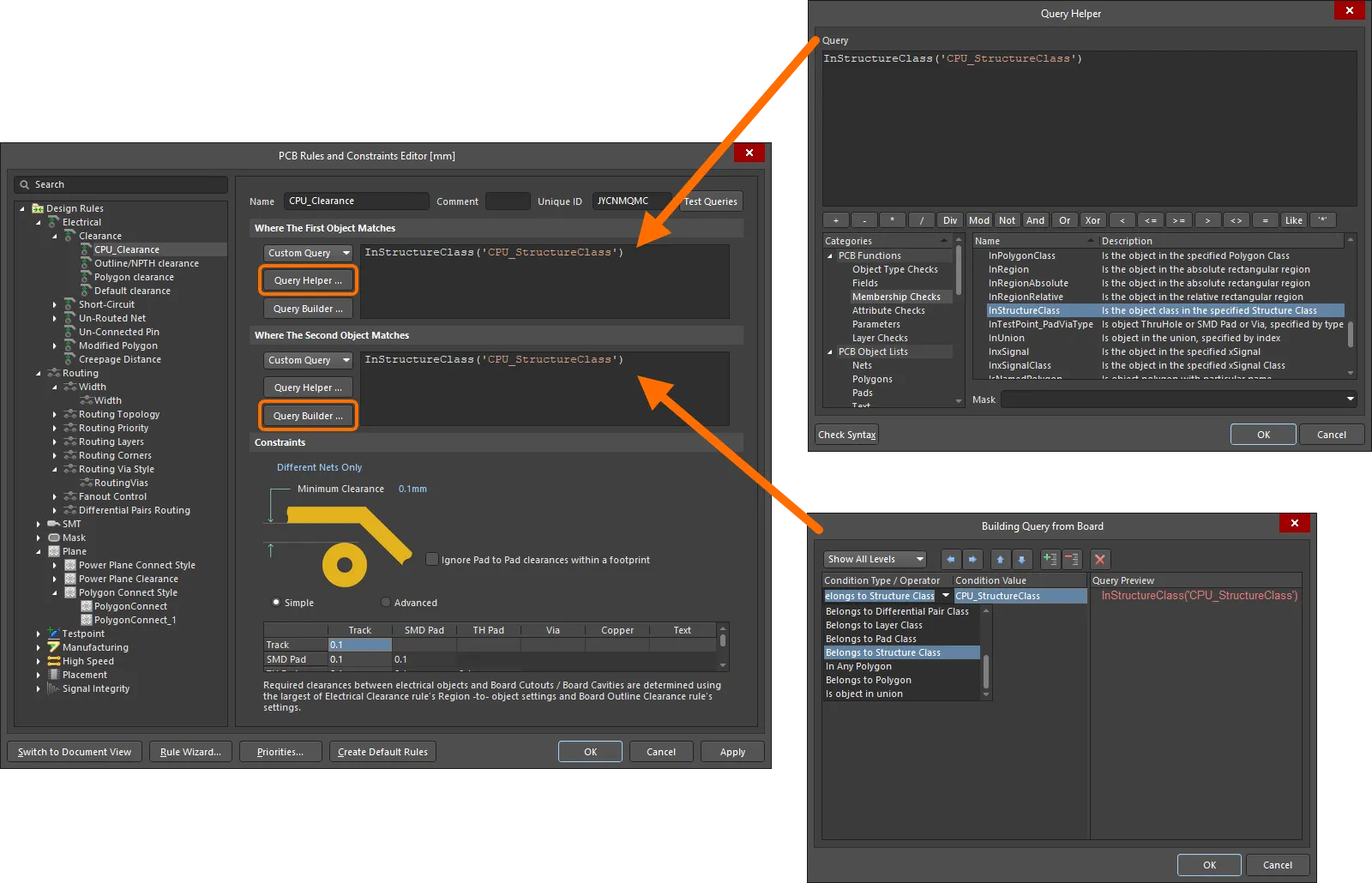This screenshot has width=1372, height=883.
Task: Click the Track-to-Track clearance cell
Action: pyautogui.click(x=360, y=645)
